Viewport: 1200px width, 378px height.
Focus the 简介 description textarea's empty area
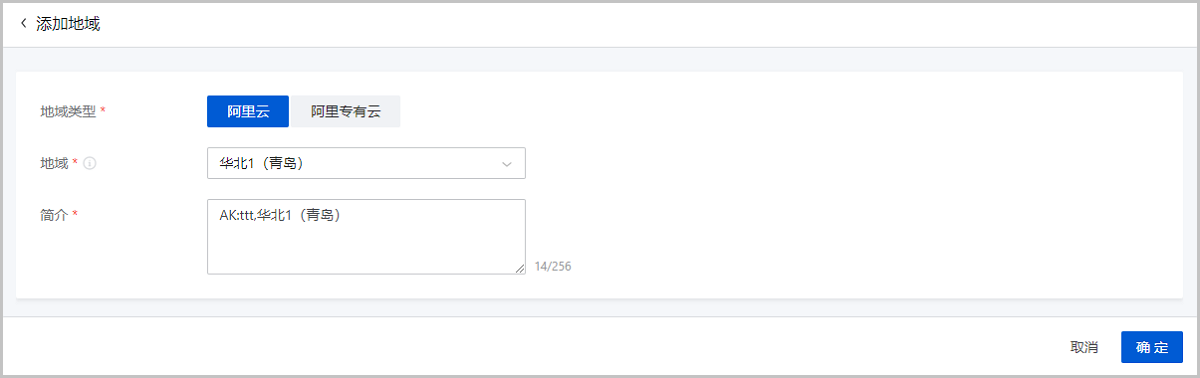point(366,250)
